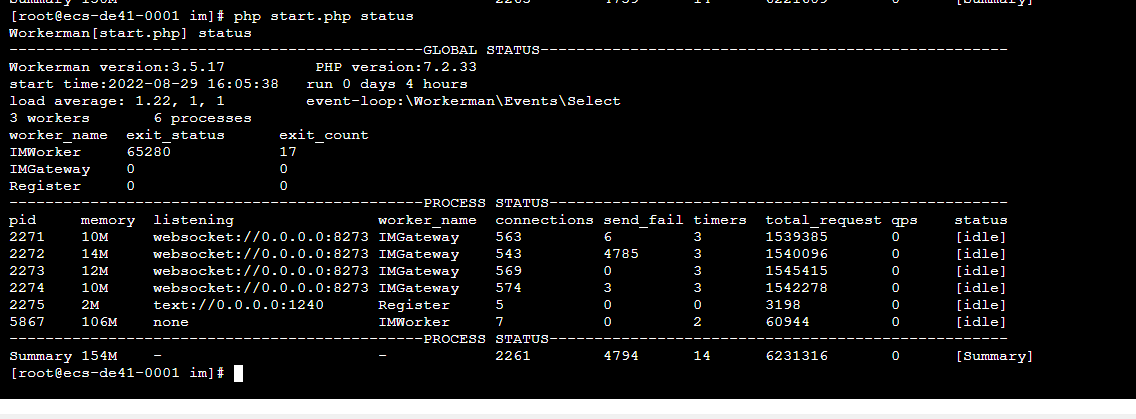The image size is (1136, 419).
Task: Click Register in the exit status table
Action: 45,186
